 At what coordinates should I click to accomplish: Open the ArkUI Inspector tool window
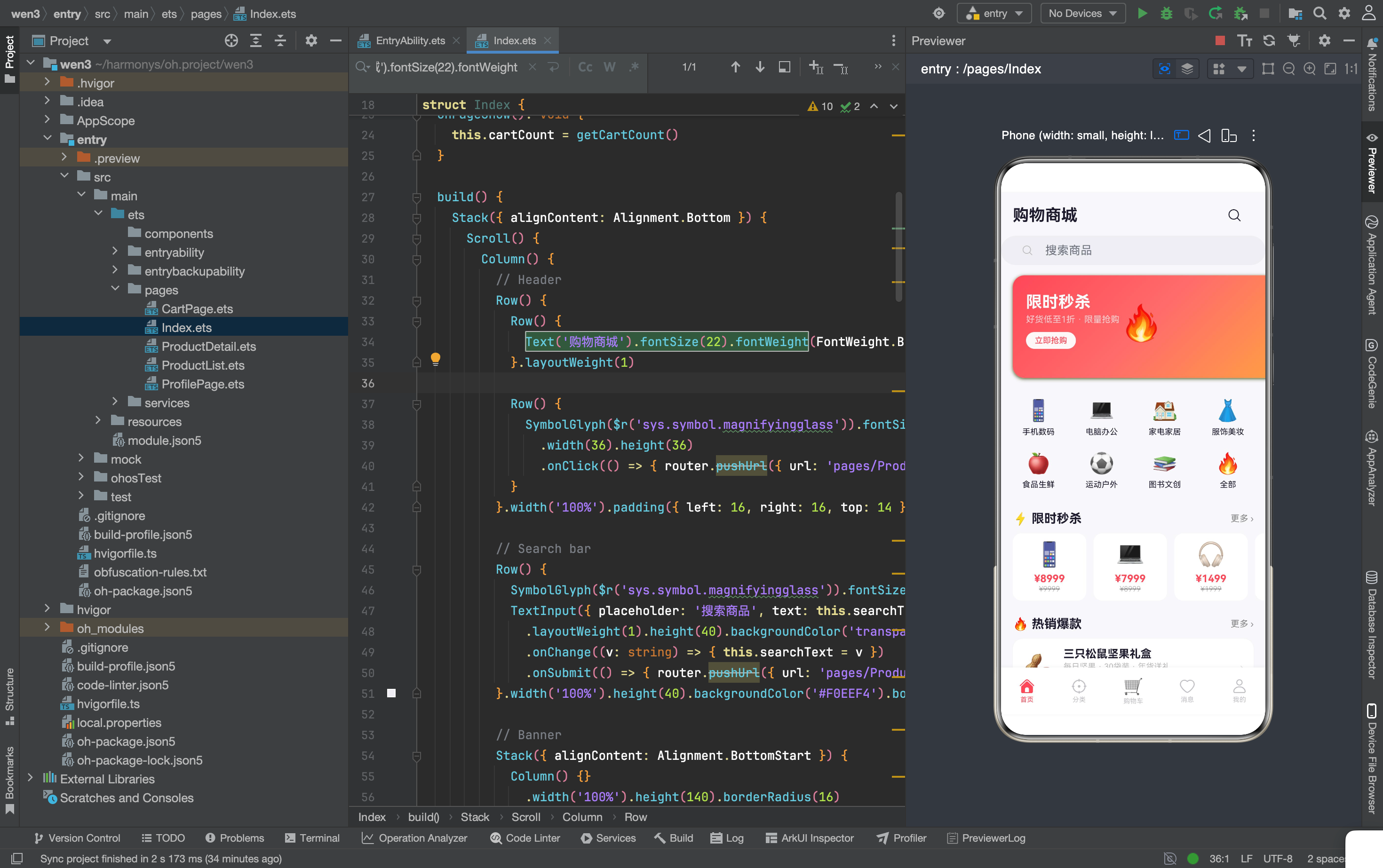[809, 837]
